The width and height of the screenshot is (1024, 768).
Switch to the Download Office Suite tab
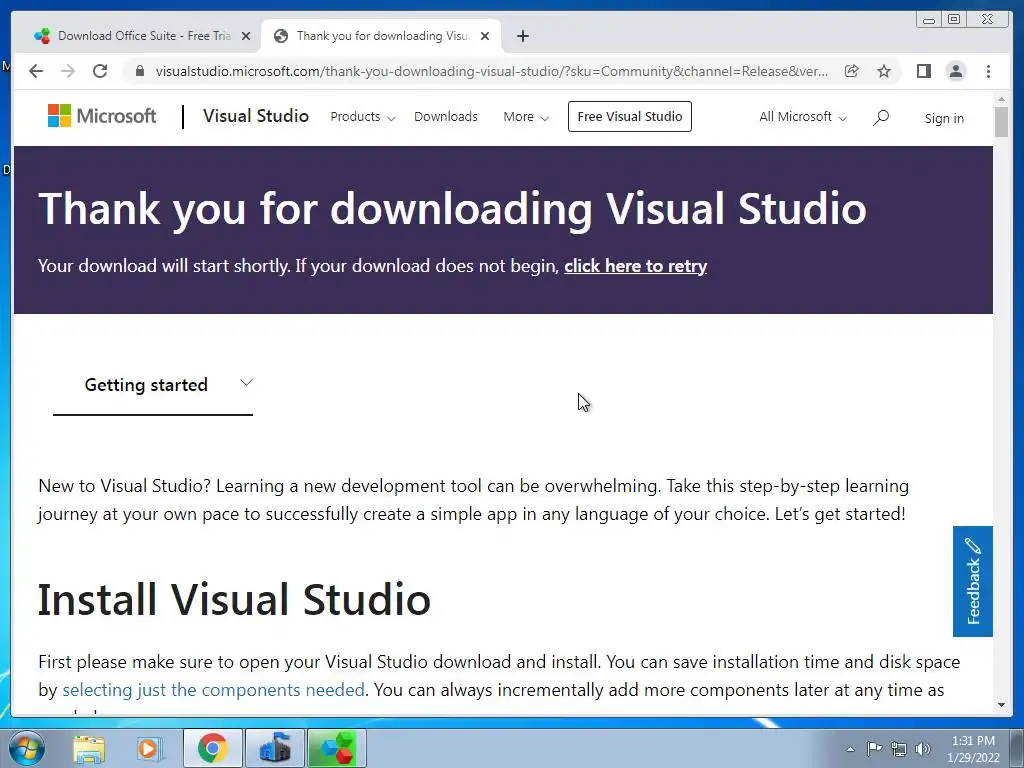coord(142,36)
